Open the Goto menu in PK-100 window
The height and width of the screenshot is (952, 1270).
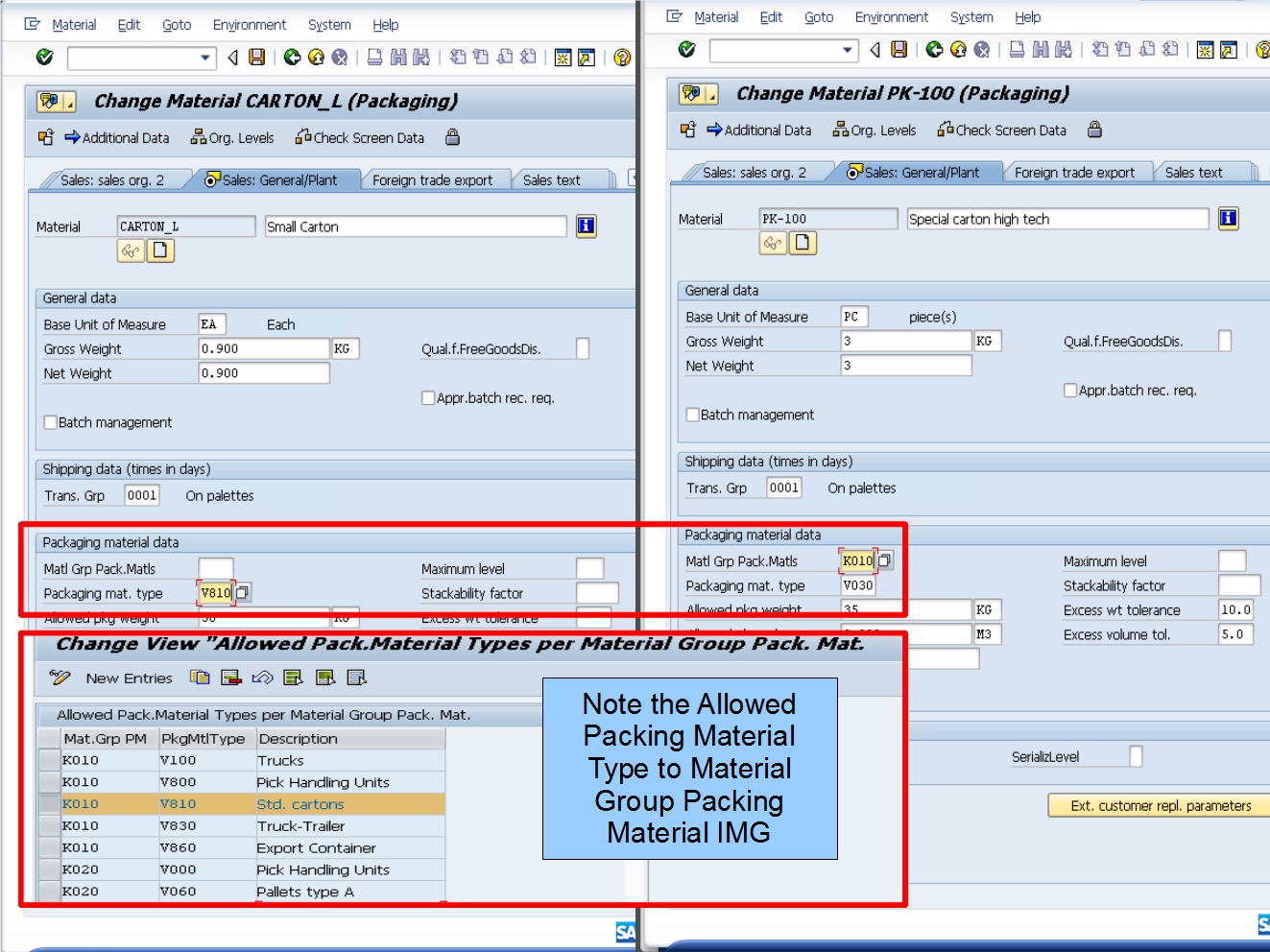[x=819, y=17]
